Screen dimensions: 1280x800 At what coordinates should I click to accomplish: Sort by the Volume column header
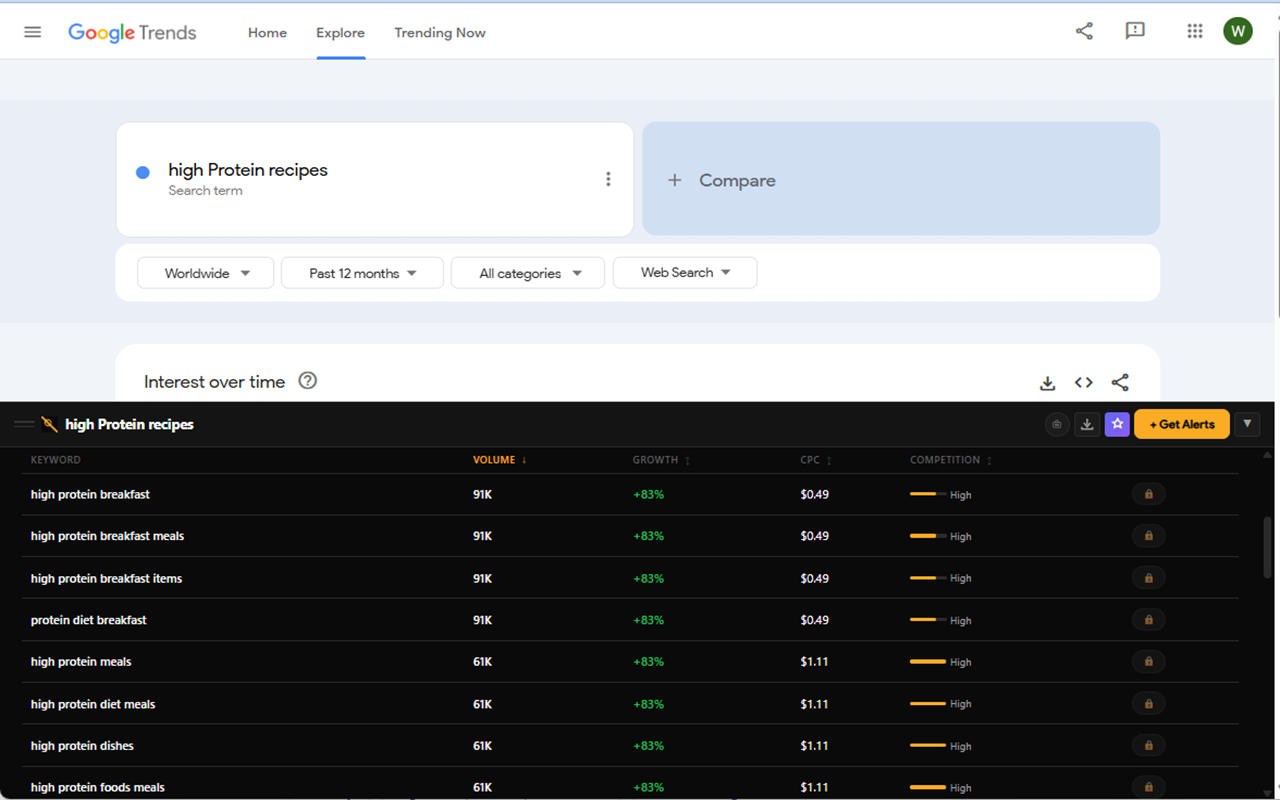499,460
